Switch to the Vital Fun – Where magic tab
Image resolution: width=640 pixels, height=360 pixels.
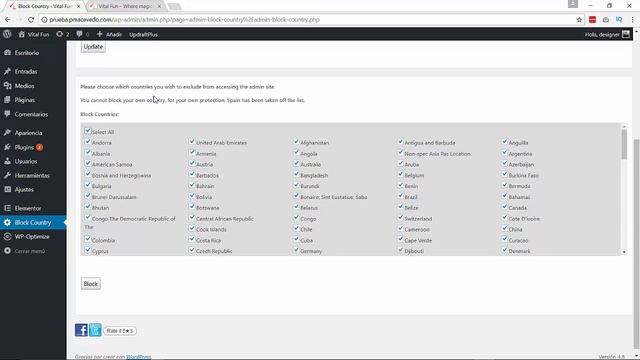(x=125, y=6)
